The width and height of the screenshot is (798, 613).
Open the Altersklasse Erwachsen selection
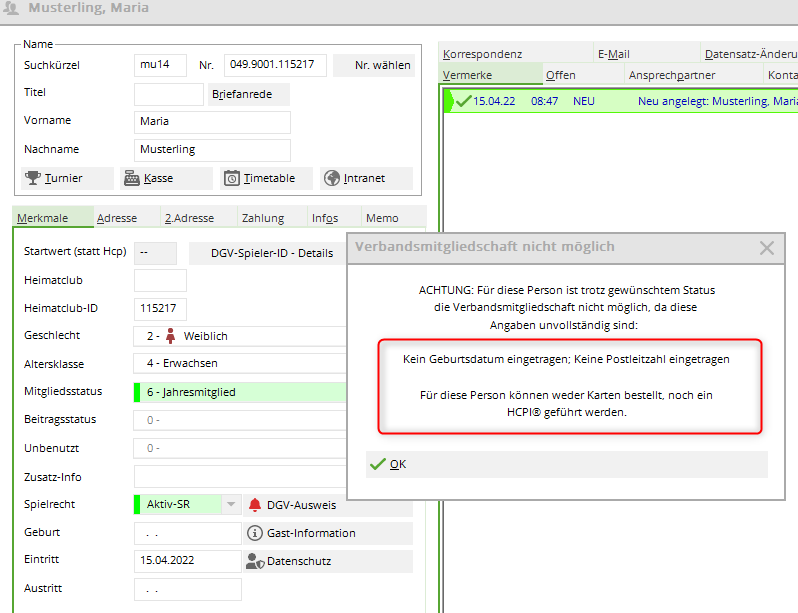tap(240, 364)
